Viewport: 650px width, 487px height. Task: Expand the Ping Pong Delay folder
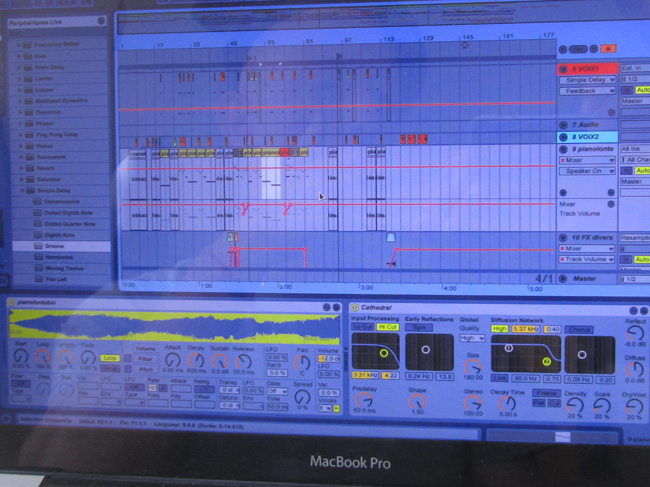point(19,135)
